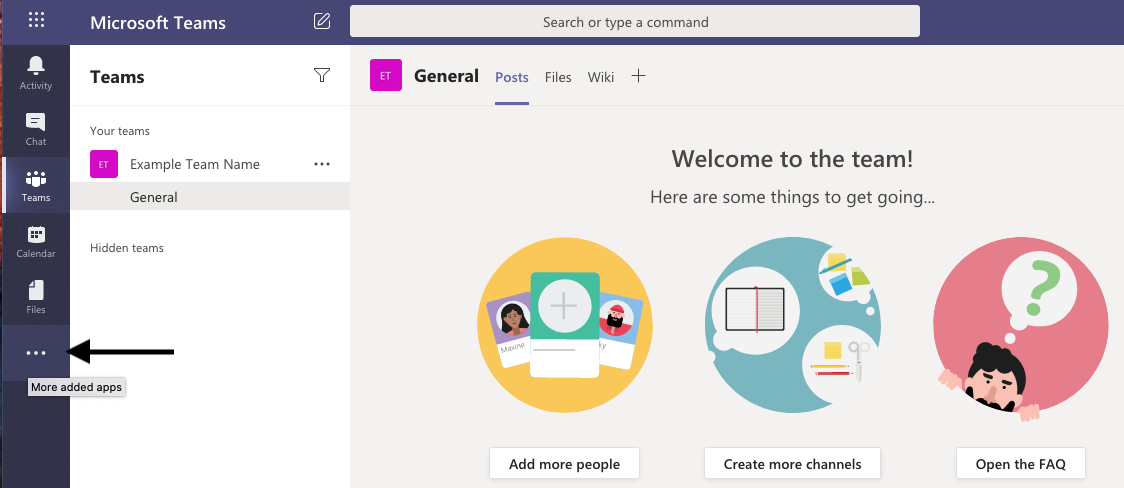The image size is (1124, 488).
Task: Switch to the Posts tab
Action: [512, 77]
